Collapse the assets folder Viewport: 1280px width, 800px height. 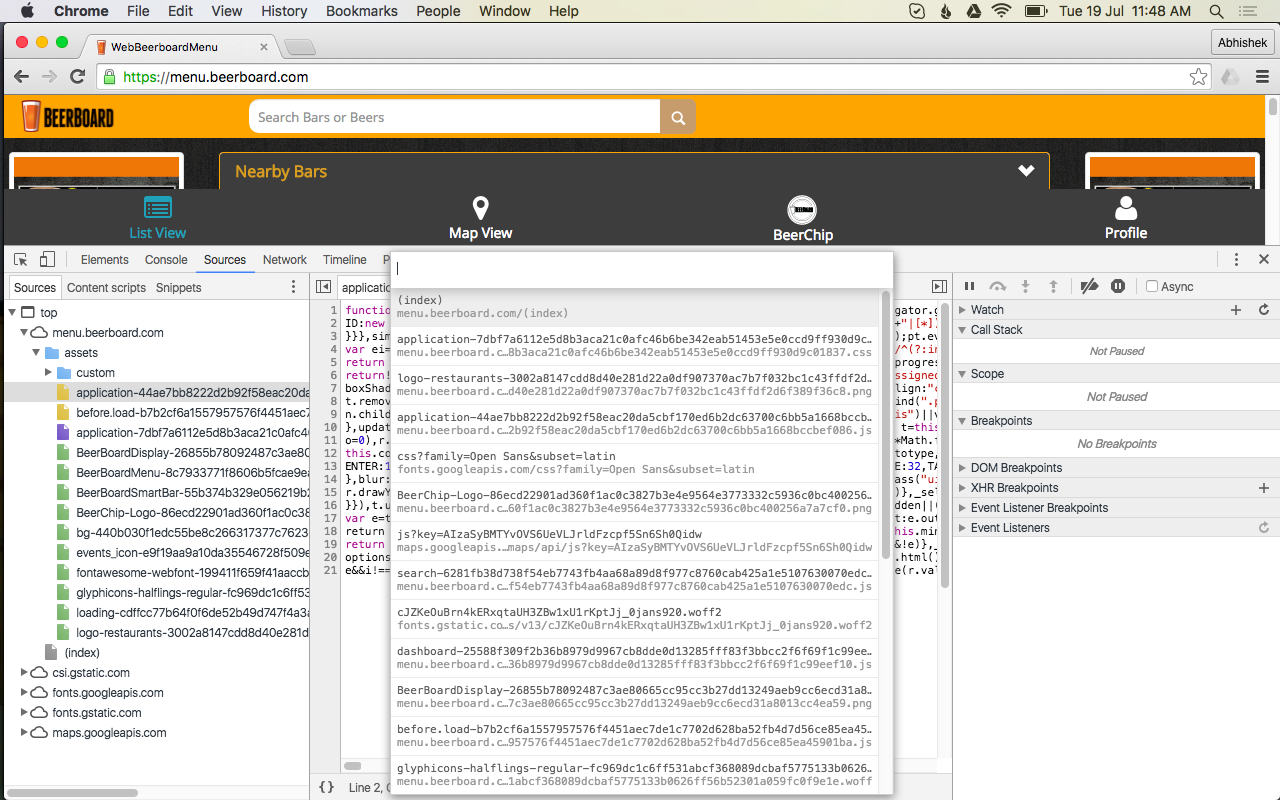pos(36,353)
